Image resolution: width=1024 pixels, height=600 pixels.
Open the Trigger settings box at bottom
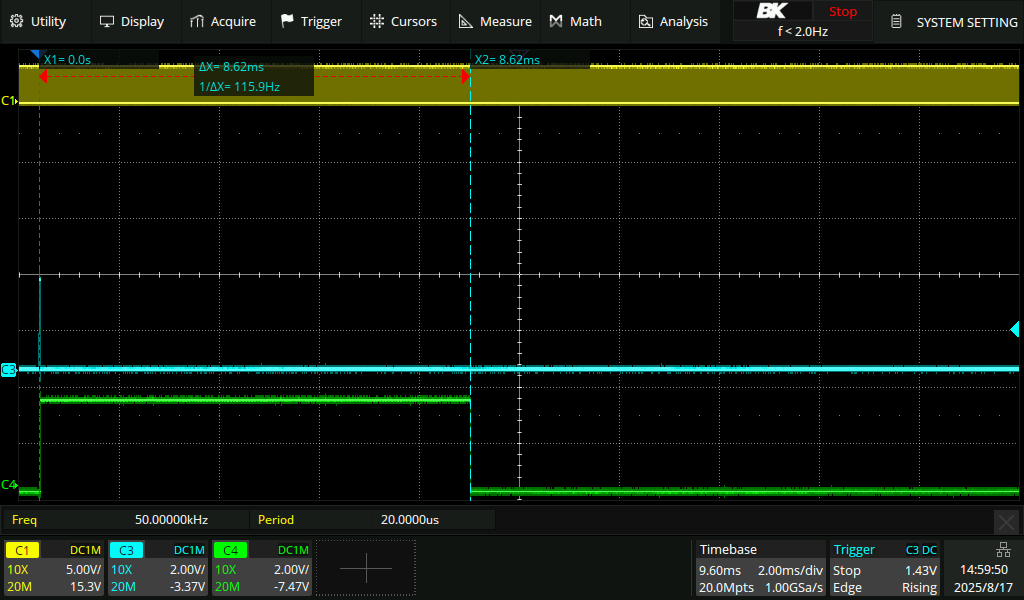(x=885, y=568)
